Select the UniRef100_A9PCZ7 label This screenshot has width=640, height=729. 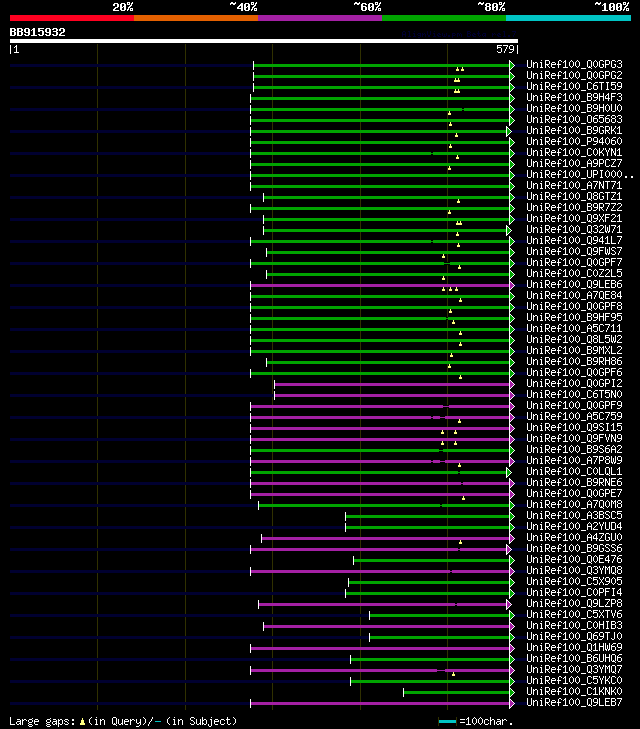click(x=574, y=164)
